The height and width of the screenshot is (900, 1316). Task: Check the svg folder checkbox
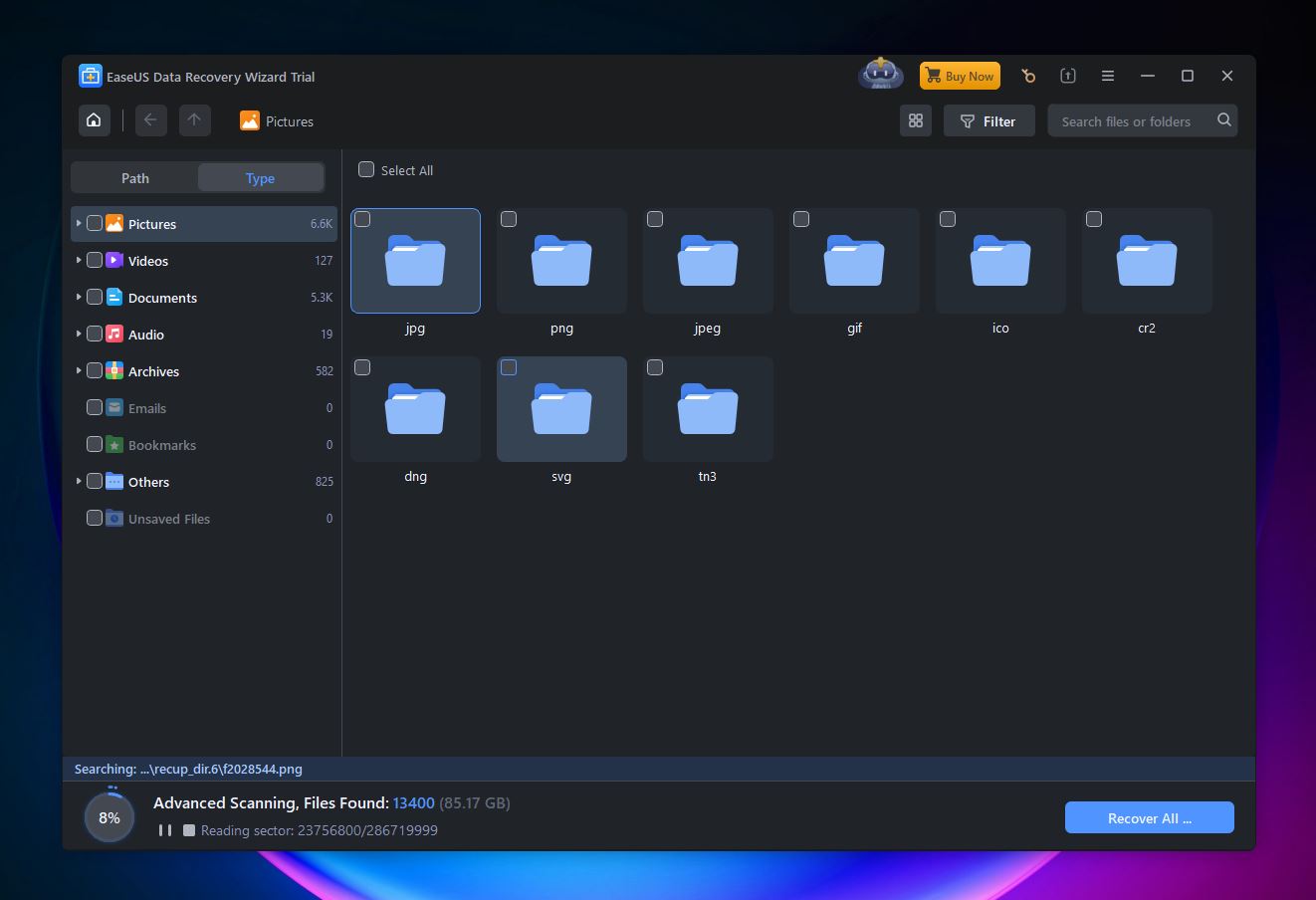pyautogui.click(x=509, y=367)
